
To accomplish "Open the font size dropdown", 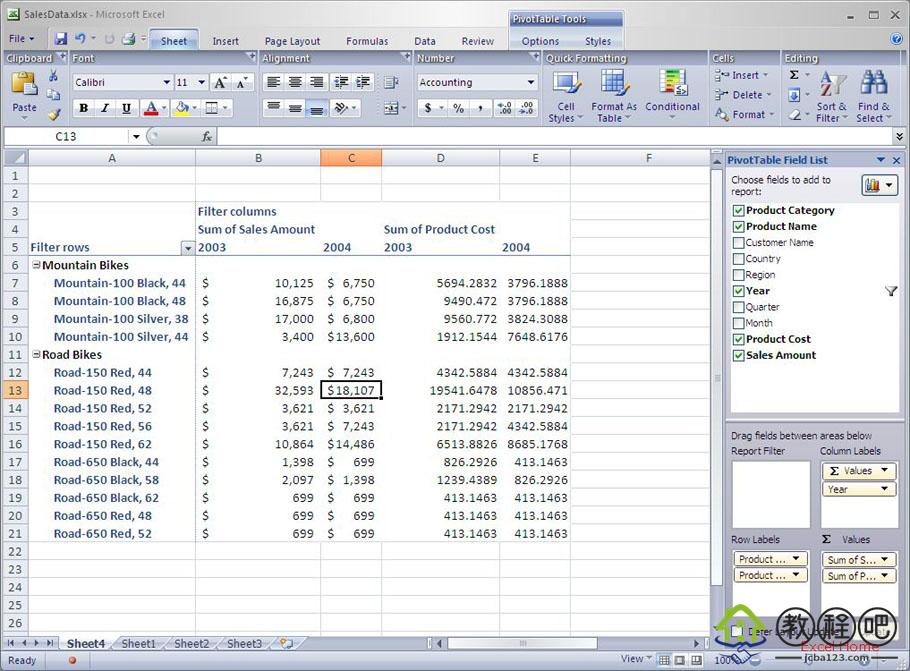I will (x=201, y=82).
